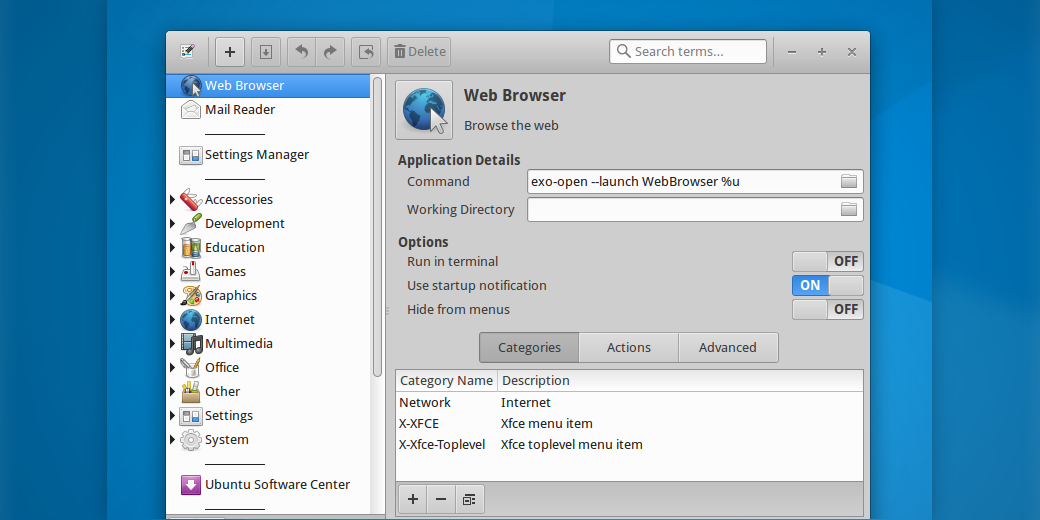
Task: Click the MenuLibre application menu icon
Action: coord(188,52)
